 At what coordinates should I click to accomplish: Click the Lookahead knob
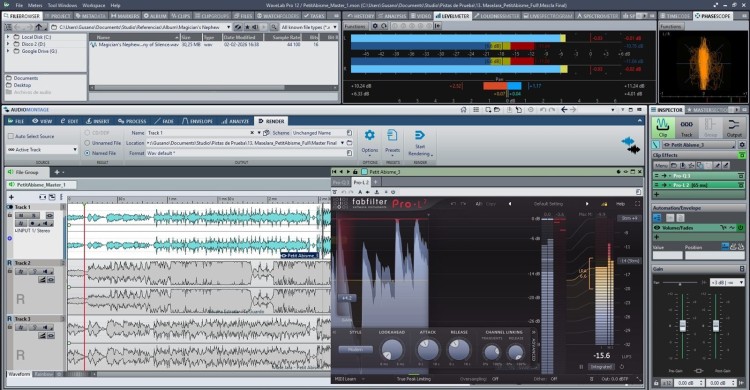coord(392,350)
